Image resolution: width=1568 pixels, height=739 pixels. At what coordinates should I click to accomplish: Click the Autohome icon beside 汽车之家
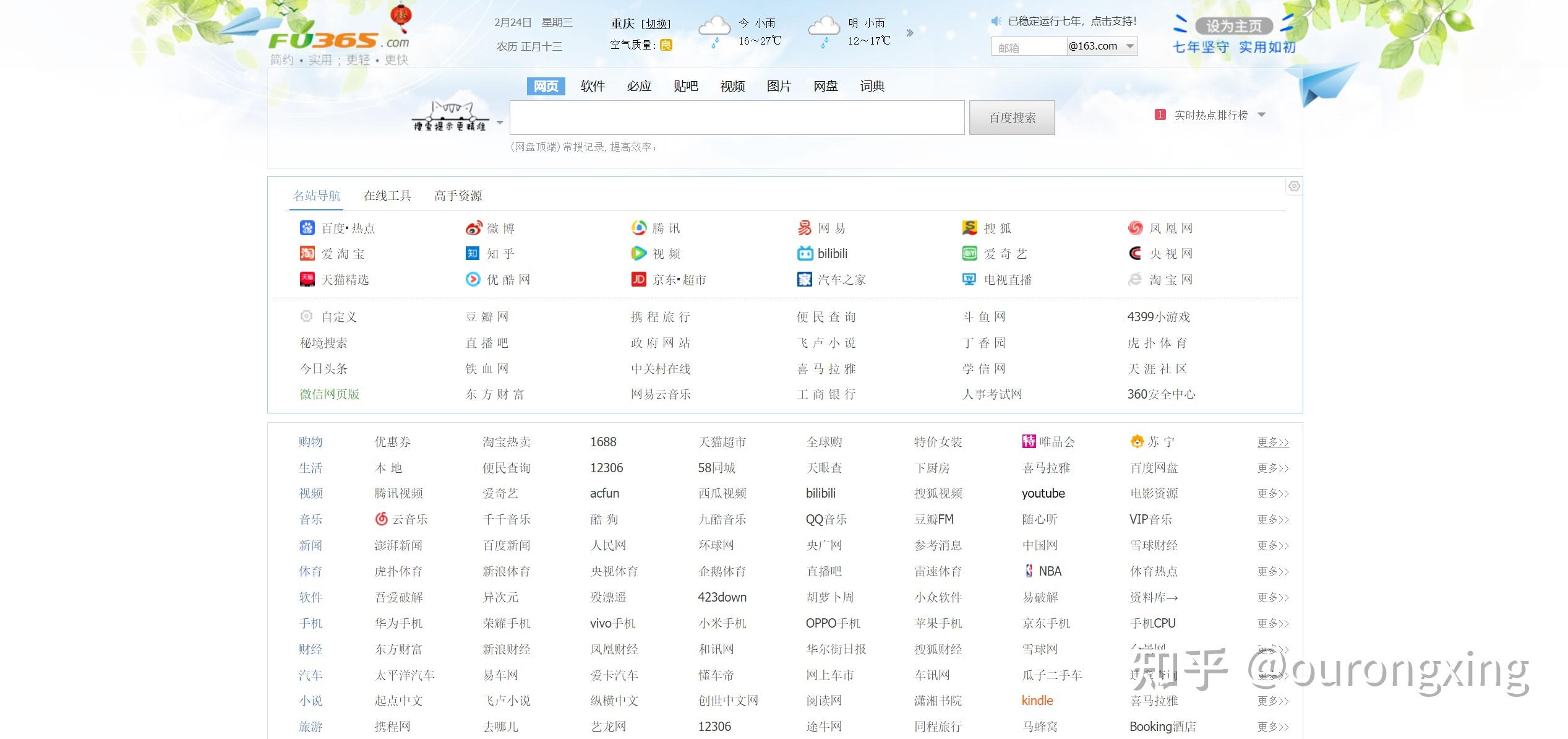(x=804, y=279)
